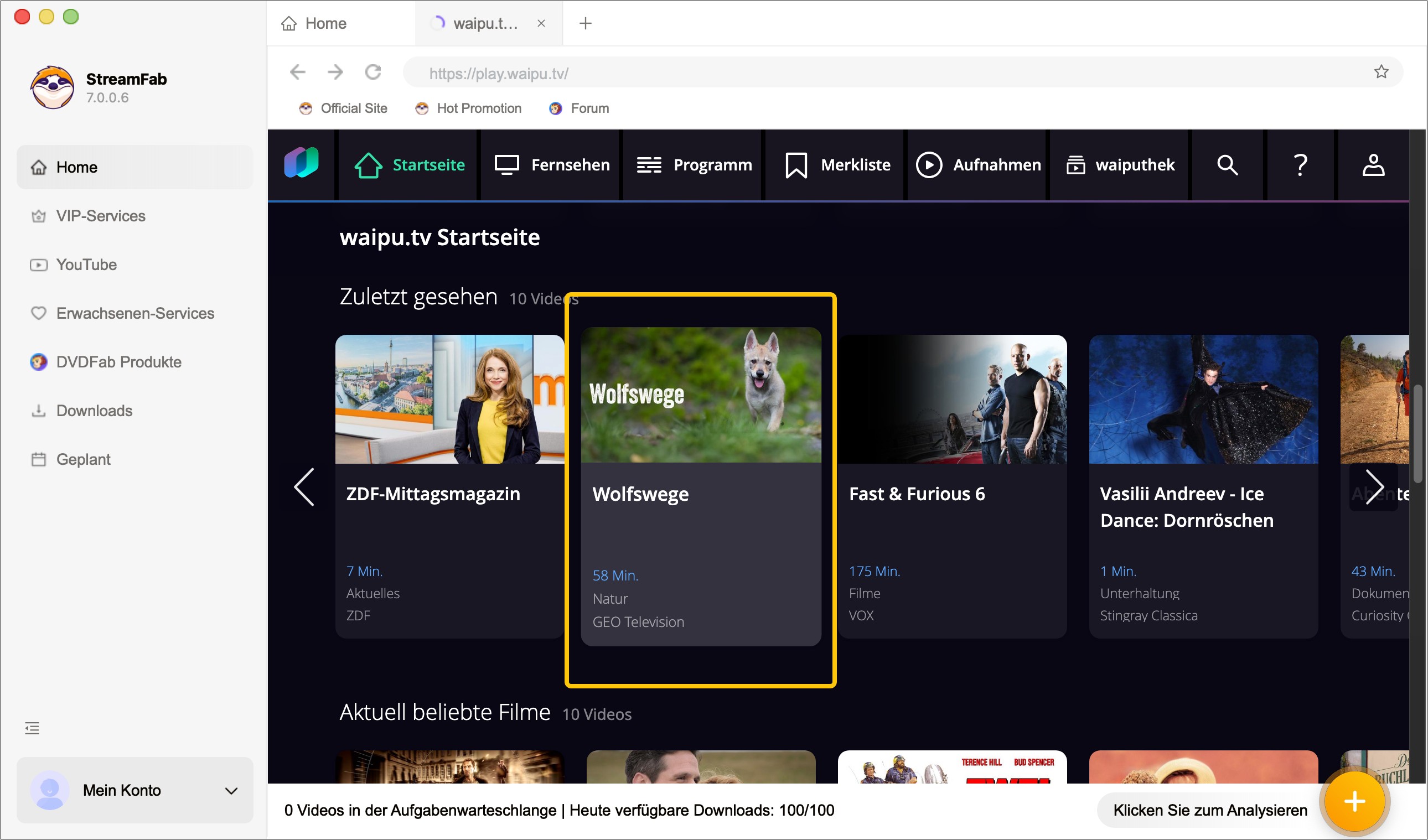Collapse the StreamFab sidebar
The image size is (1428, 840).
click(32, 727)
